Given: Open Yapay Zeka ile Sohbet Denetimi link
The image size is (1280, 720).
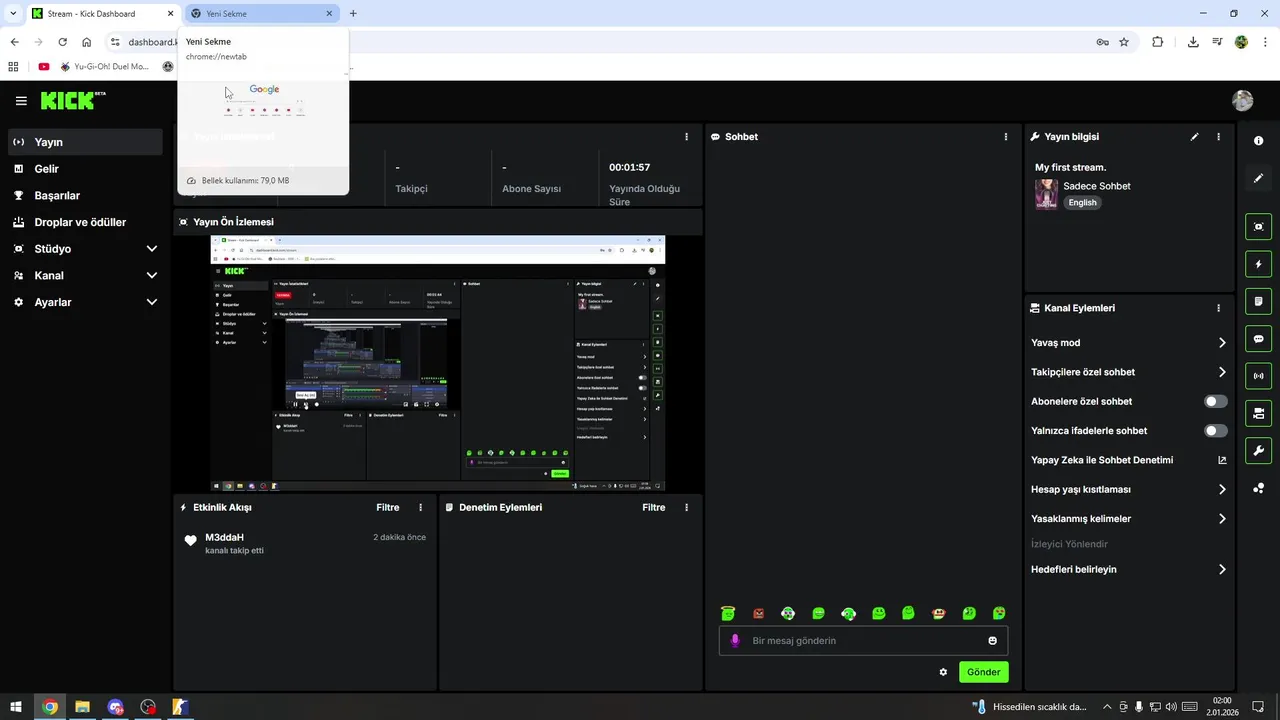Looking at the screenshot, I should coord(1129,460).
